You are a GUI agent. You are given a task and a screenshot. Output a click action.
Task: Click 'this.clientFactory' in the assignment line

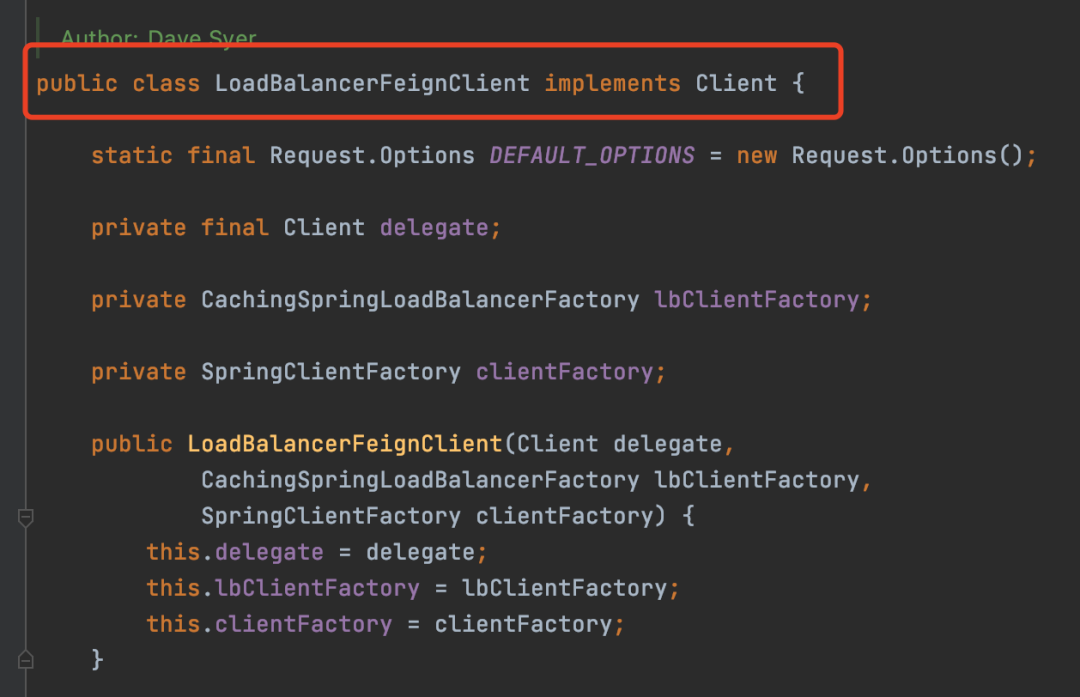point(269,624)
